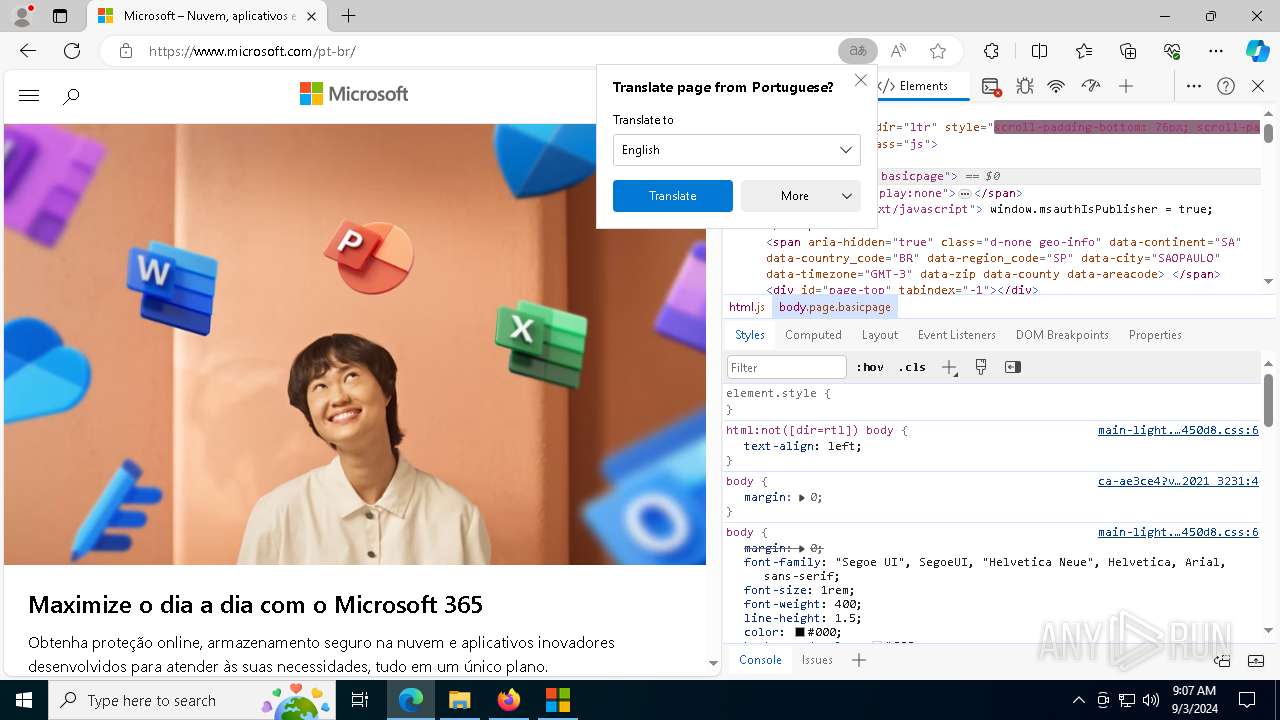Expand the collapsed span ellipsis in DOM

click(x=965, y=193)
